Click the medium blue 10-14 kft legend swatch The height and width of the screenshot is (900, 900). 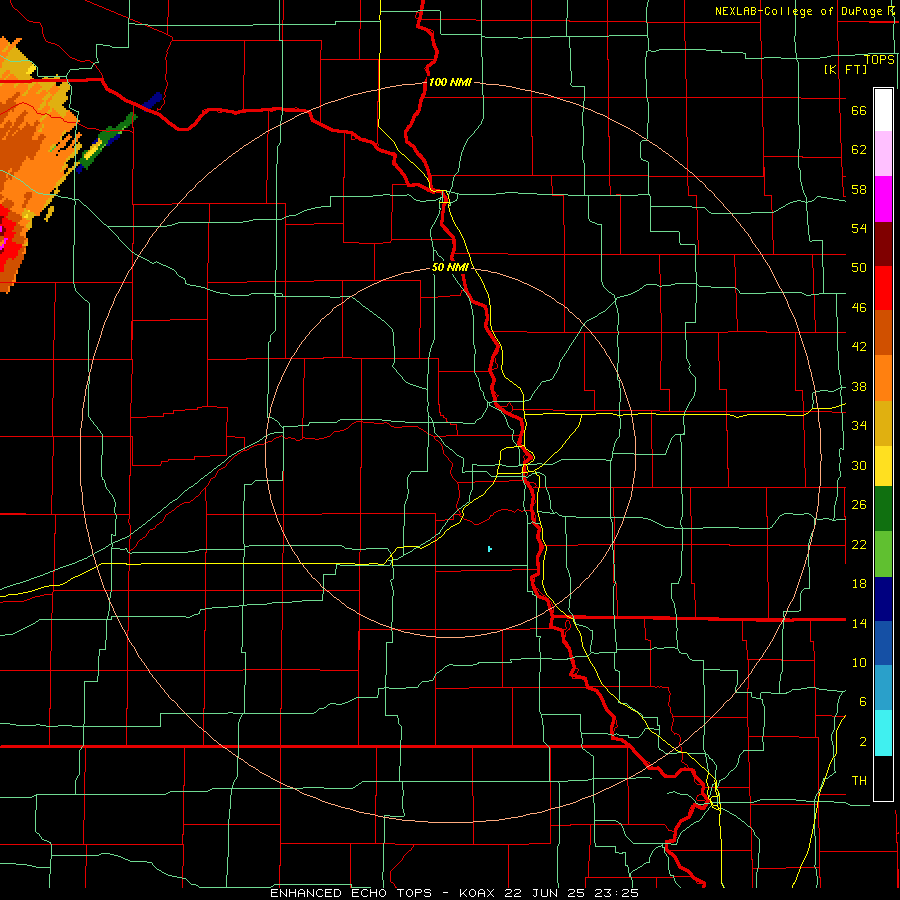[x=883, y=643]
